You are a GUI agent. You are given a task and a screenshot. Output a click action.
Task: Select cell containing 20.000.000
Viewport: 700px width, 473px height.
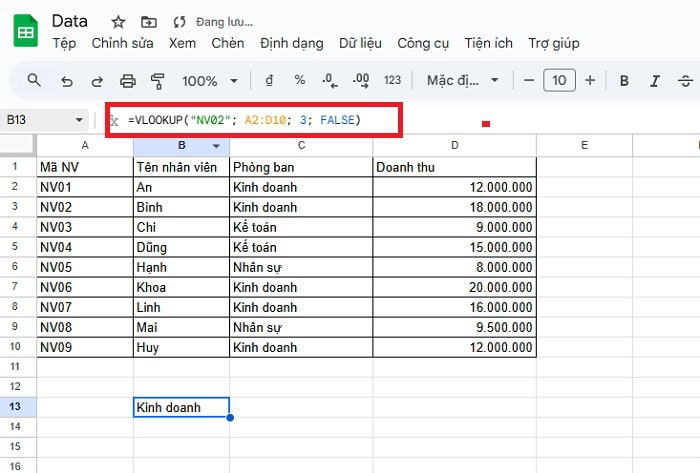[454, 287]
